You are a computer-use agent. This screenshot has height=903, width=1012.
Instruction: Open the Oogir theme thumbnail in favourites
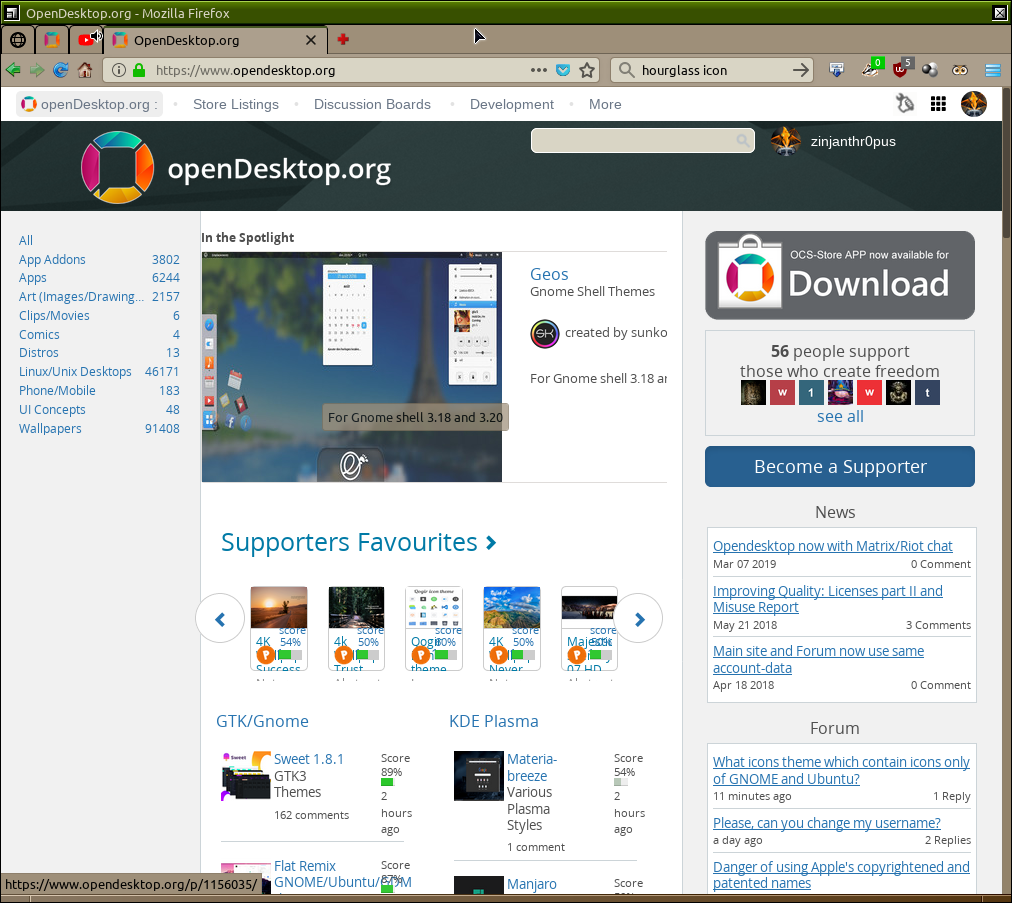point(434,607)
